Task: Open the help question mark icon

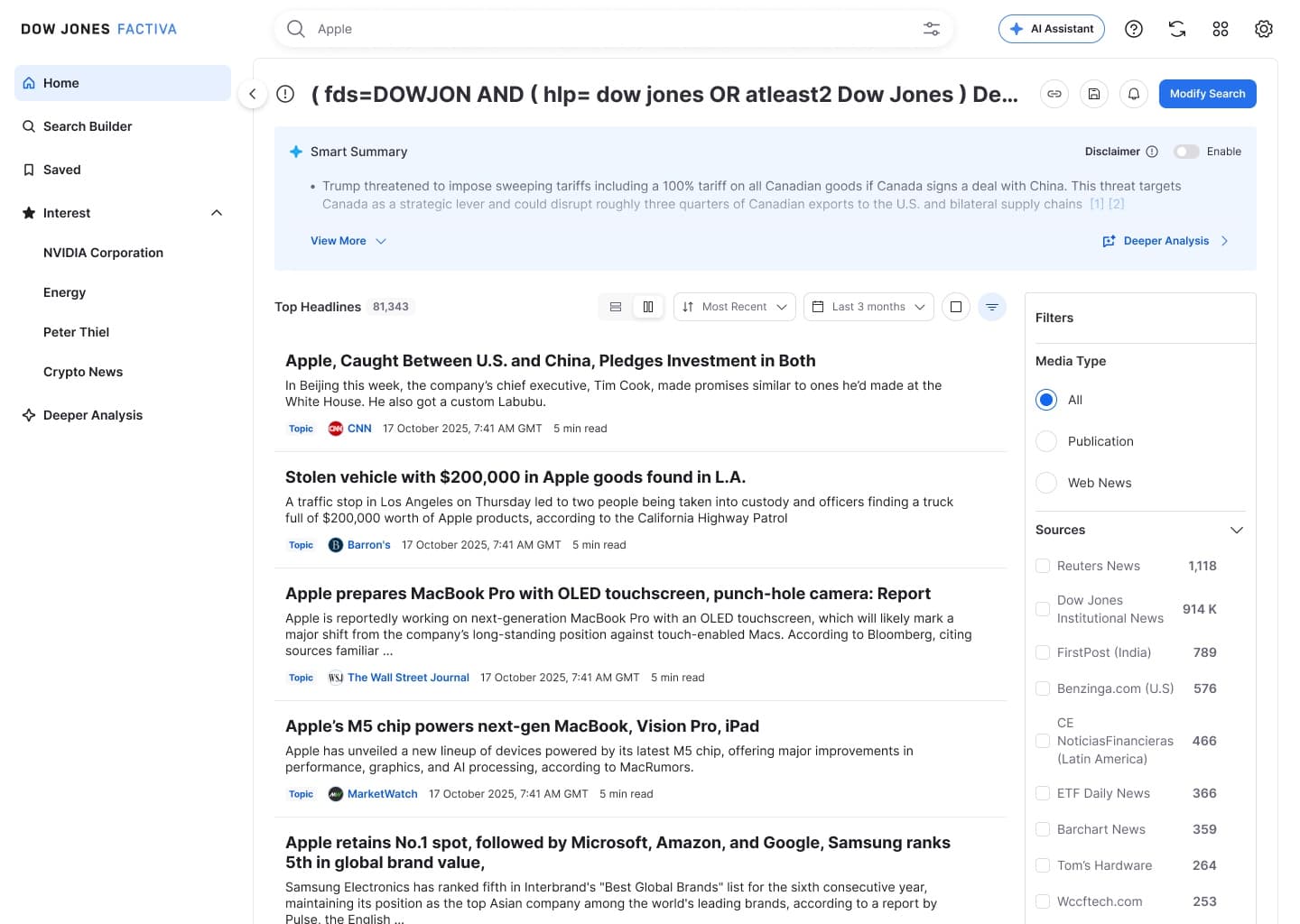Action: pos(1134,29)
